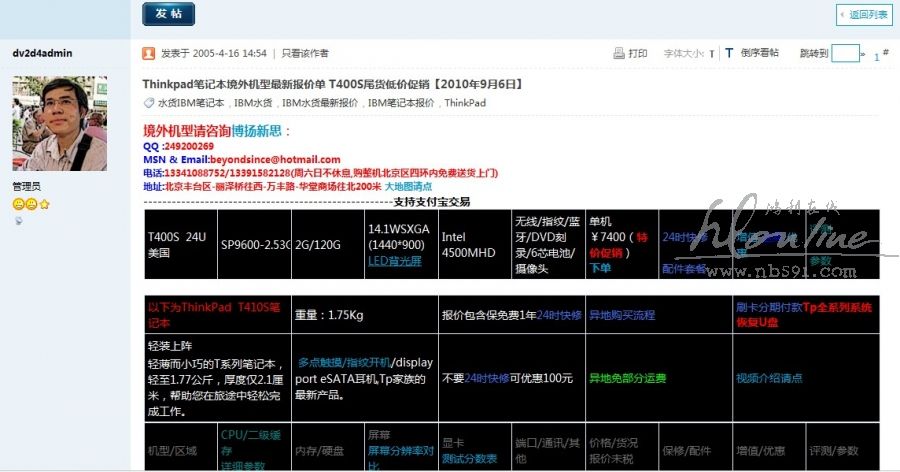
Task: Click the ThinkPad tag link
Action: click(x=465, y=103)
